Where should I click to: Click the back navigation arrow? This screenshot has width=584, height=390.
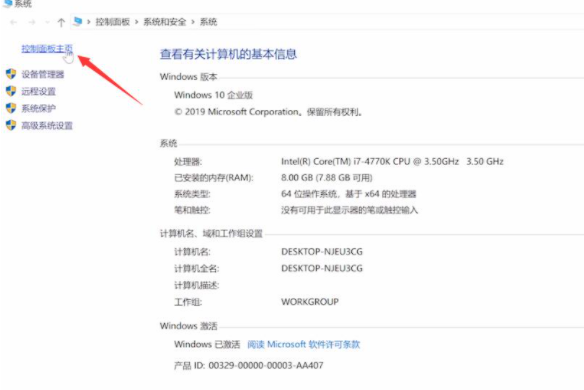tap(13, 22)
